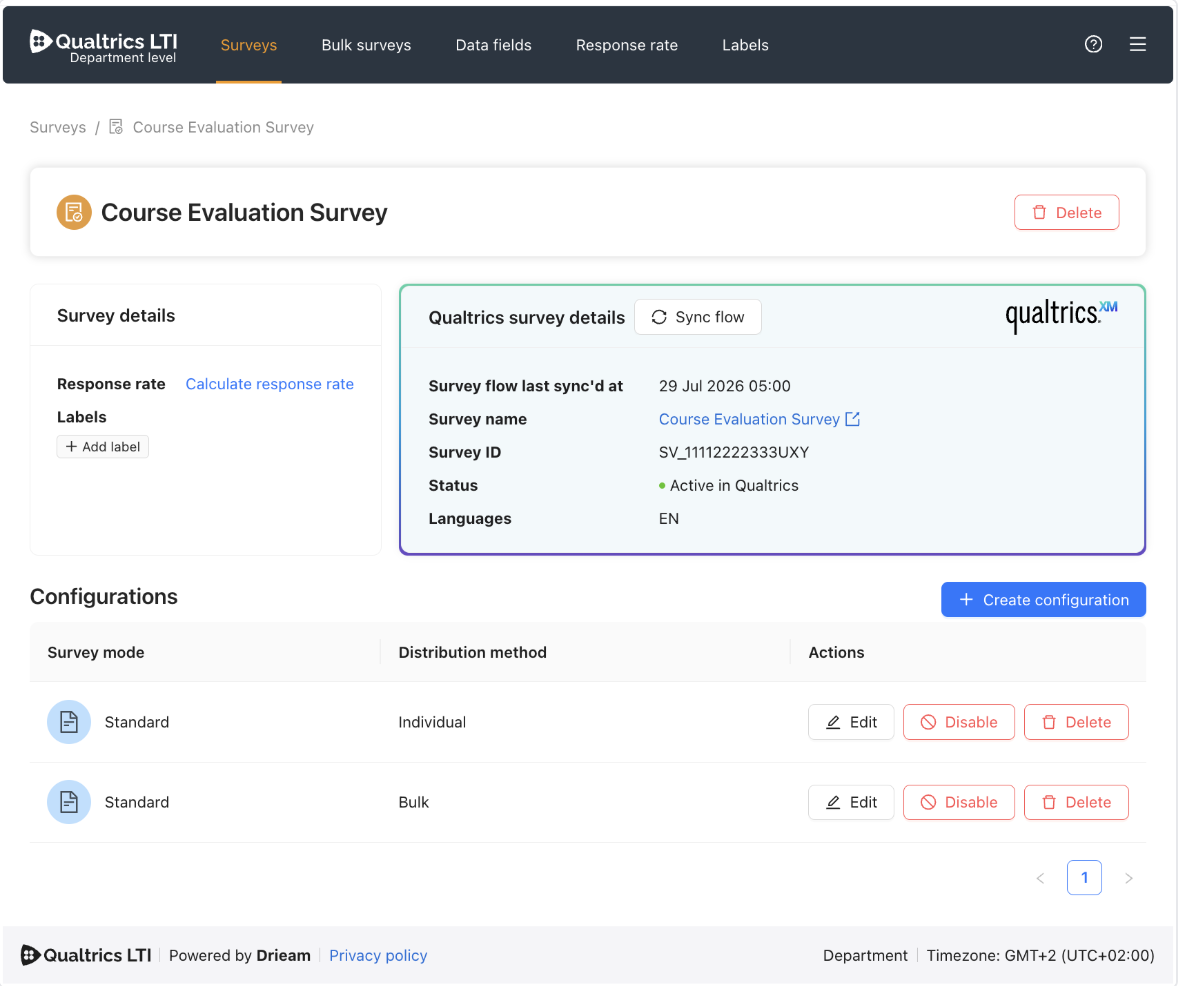Click the 'Actions' column header
Viewport: 1180px width, 986px height.
[835, 653]
